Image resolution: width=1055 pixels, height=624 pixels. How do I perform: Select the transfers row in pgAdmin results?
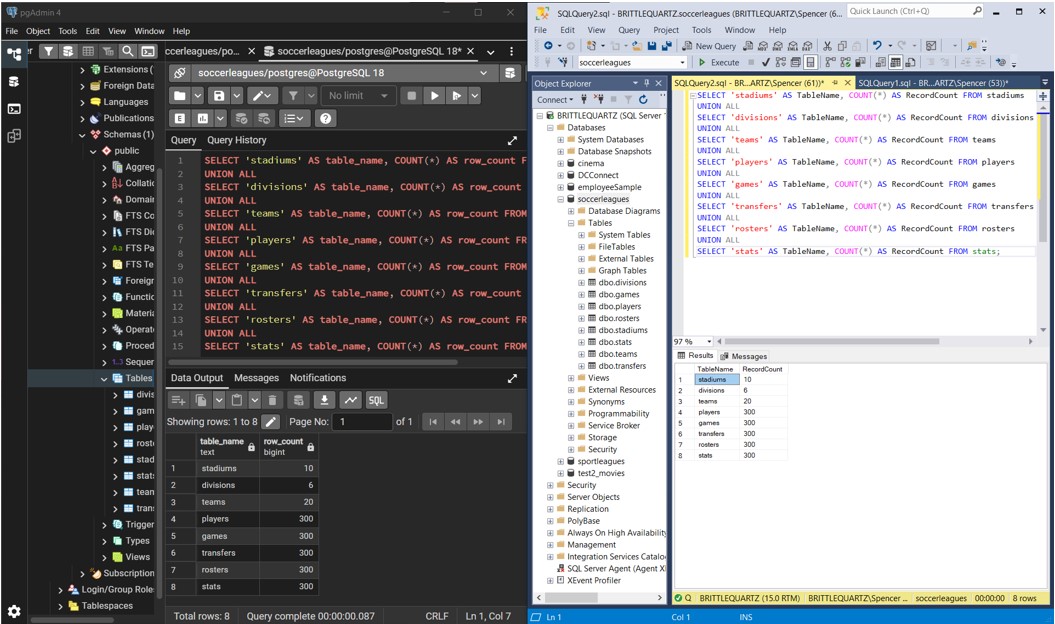(x=242, y=553)
